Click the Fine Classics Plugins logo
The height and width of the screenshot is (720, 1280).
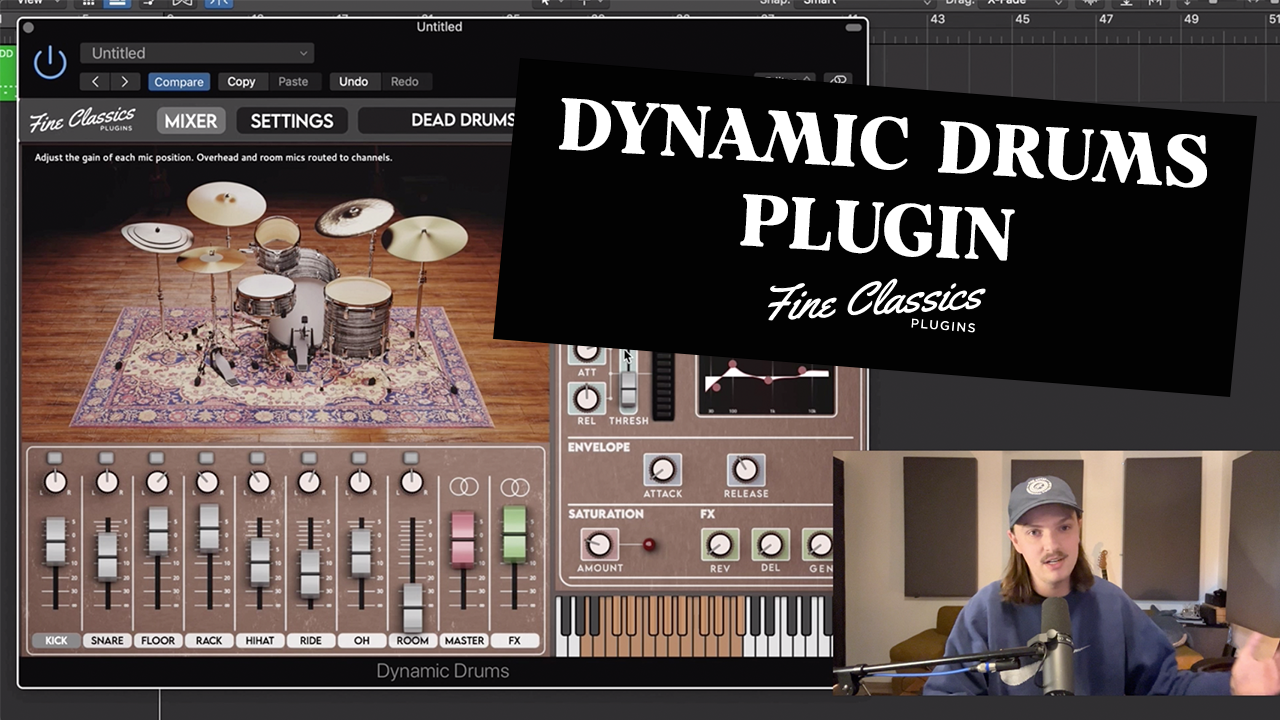[x=80, y=120]
